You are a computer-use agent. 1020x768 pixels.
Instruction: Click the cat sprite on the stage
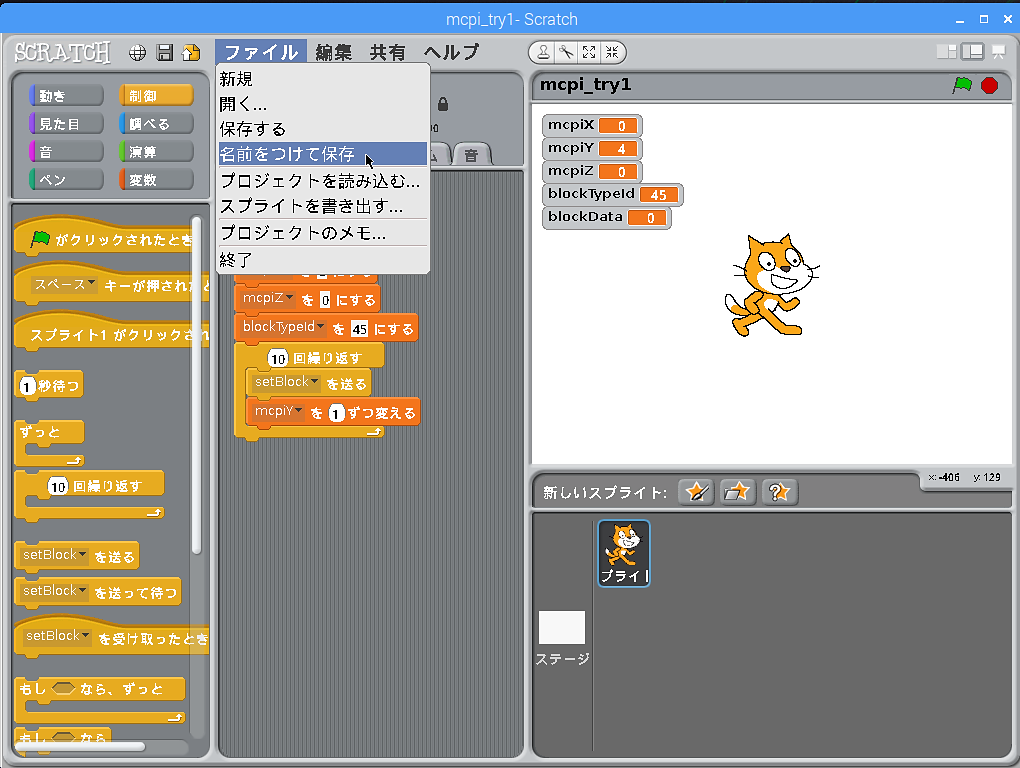pyautogui.click(x=771, y=285)
